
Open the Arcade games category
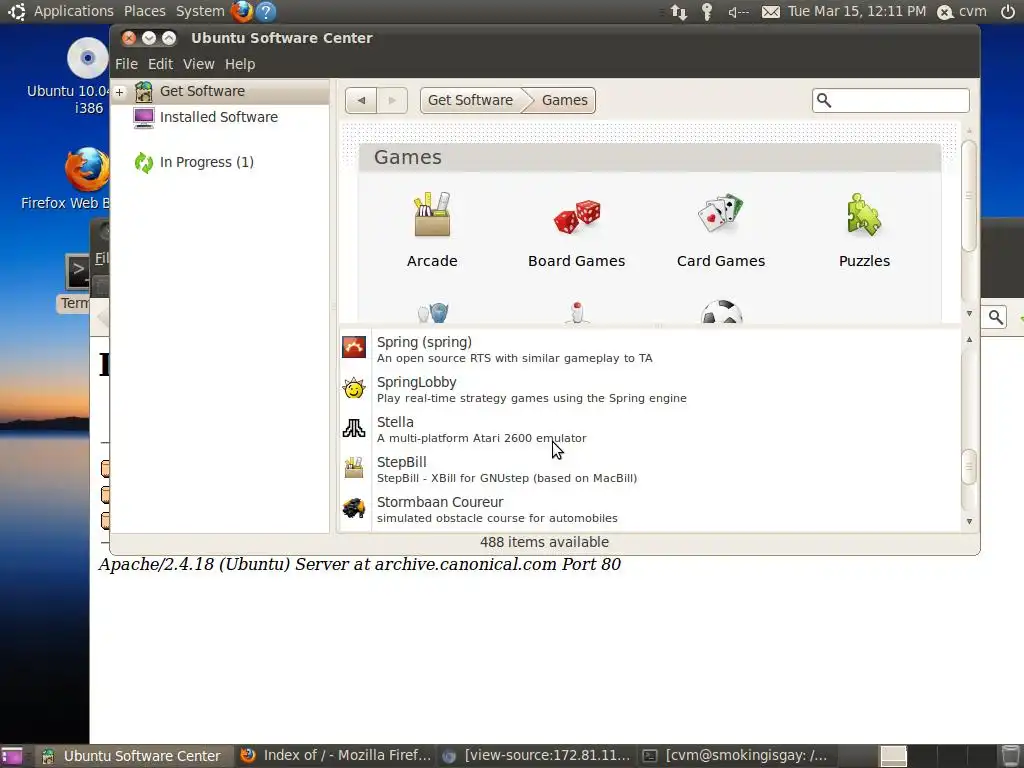pyautogui.click(x=432, y=229)
